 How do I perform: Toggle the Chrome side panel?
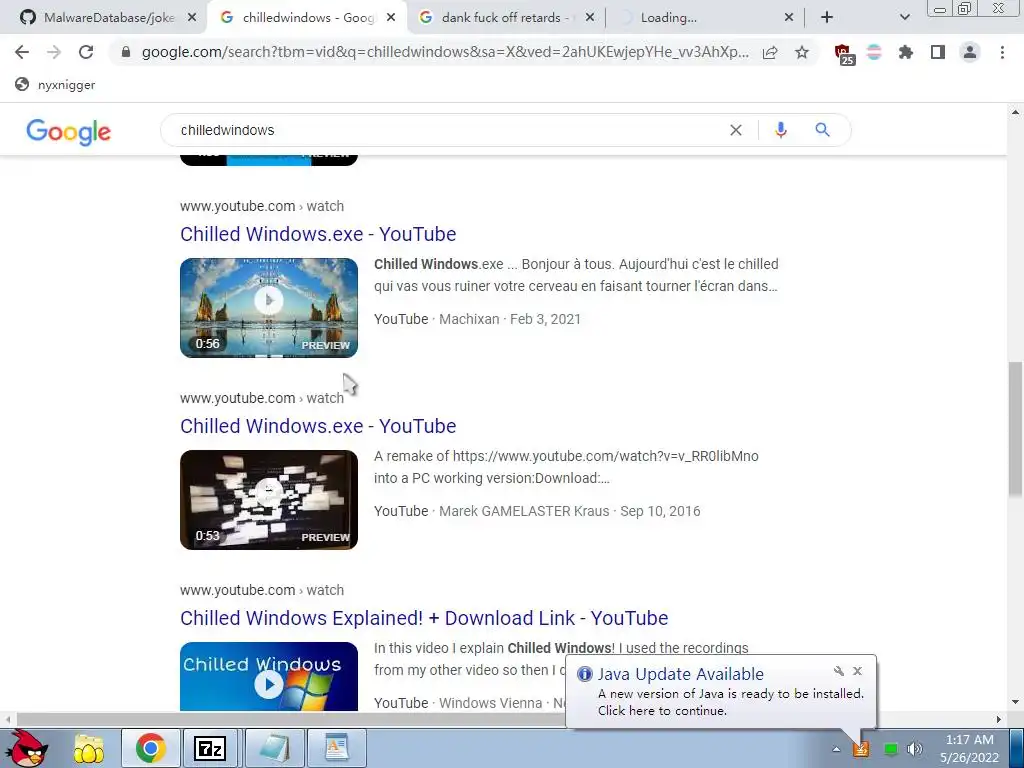pos(938,52)
